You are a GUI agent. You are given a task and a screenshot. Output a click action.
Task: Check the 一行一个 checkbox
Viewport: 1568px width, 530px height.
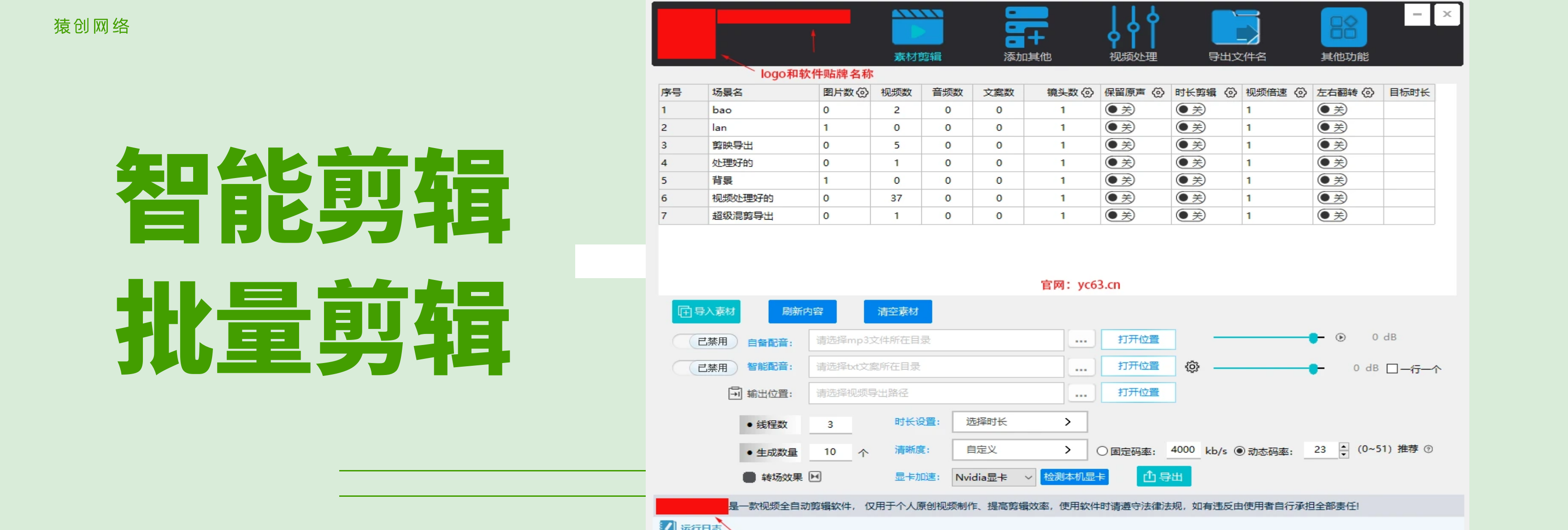click(1391, 369)
